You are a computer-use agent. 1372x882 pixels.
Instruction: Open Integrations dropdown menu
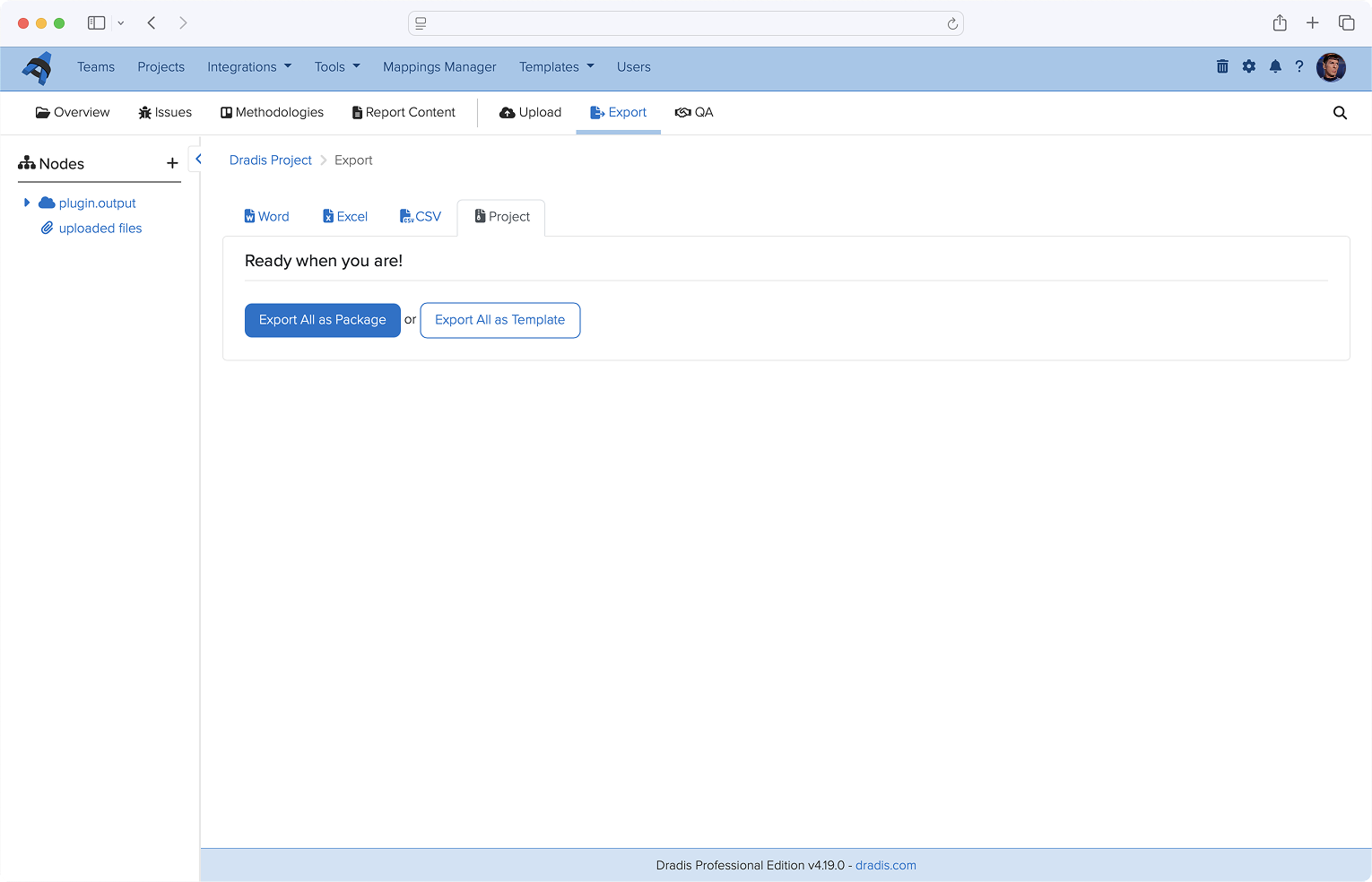[x=249, y=67]
